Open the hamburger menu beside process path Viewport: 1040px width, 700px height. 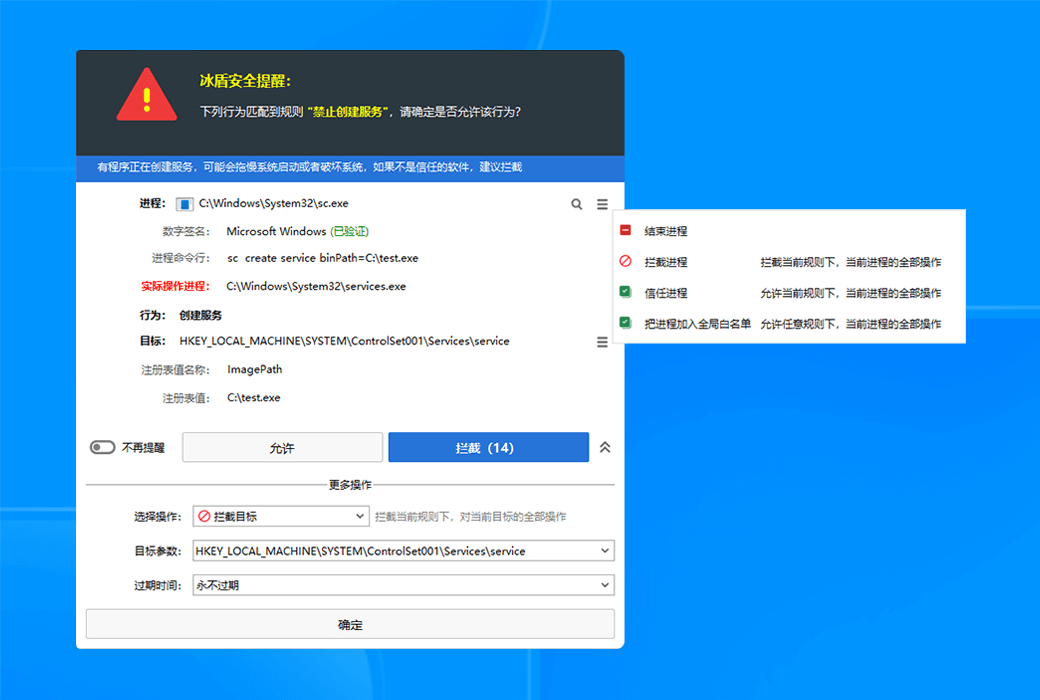602,204
